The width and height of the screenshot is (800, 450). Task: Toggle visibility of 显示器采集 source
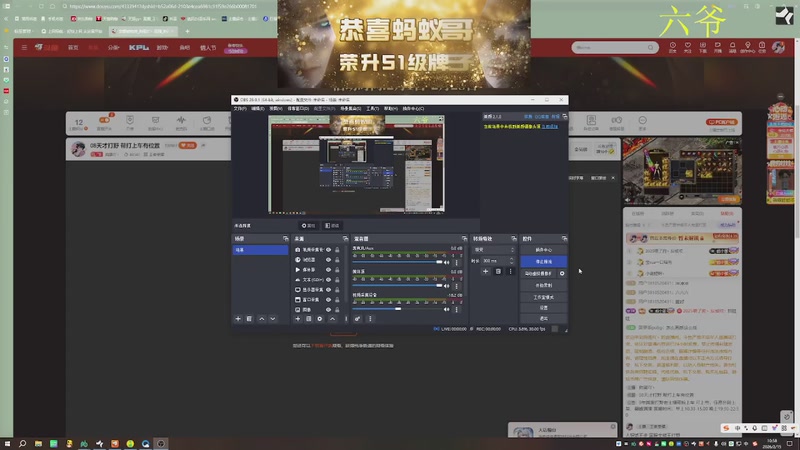(329, 290)
